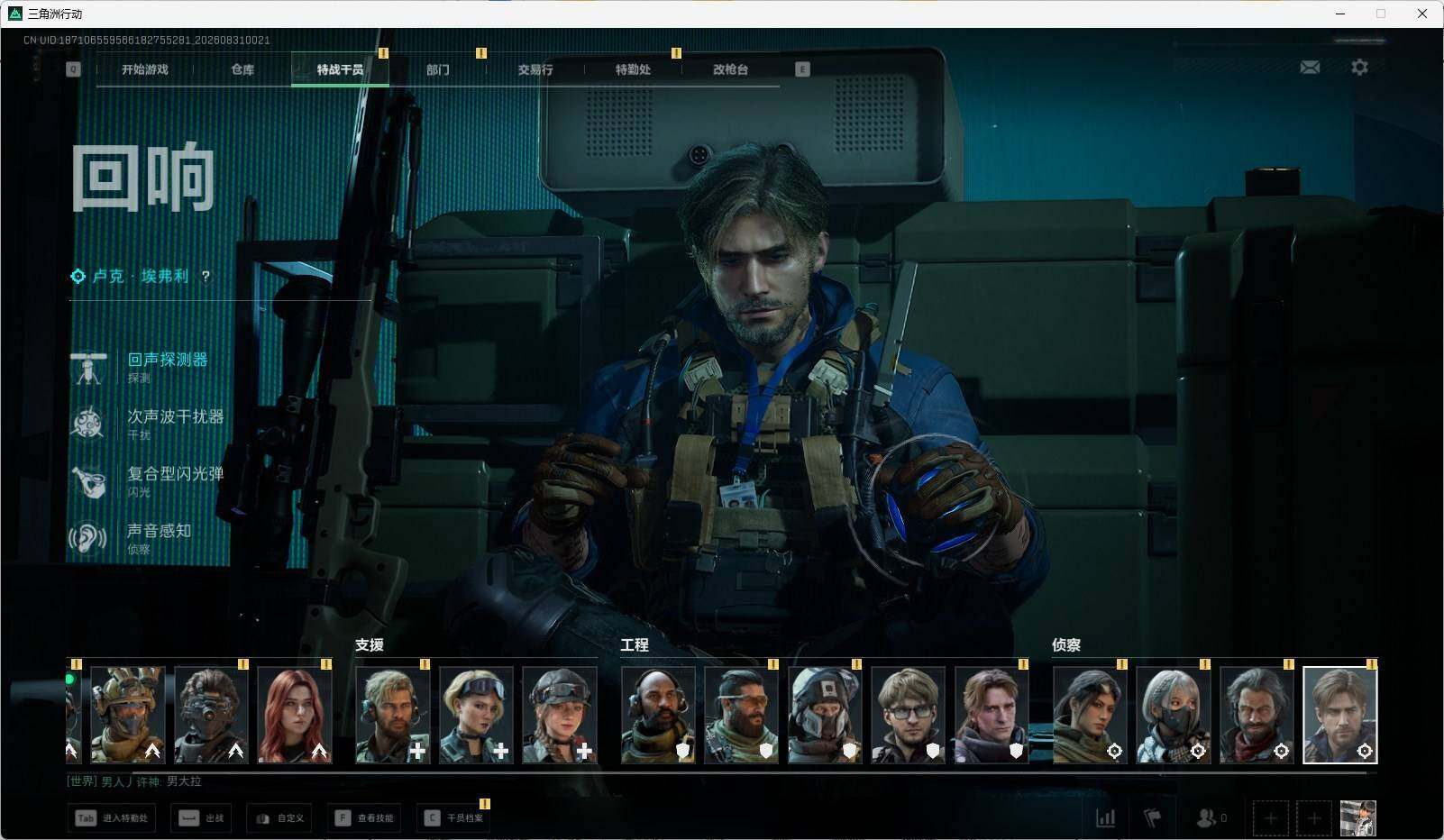1444x840 pixels.
Task: Click the Tab 进入特勤处 button
Action: pyautogui.click(x=112, y=818)
